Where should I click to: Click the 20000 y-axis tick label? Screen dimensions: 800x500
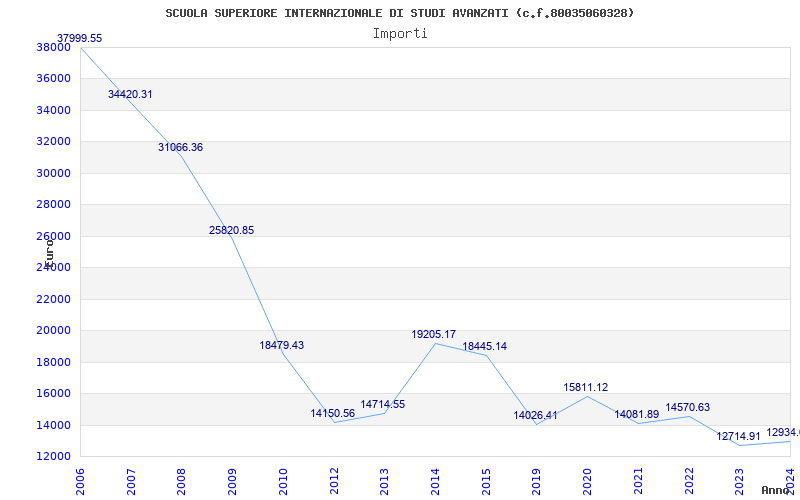(x=53, y=331)
